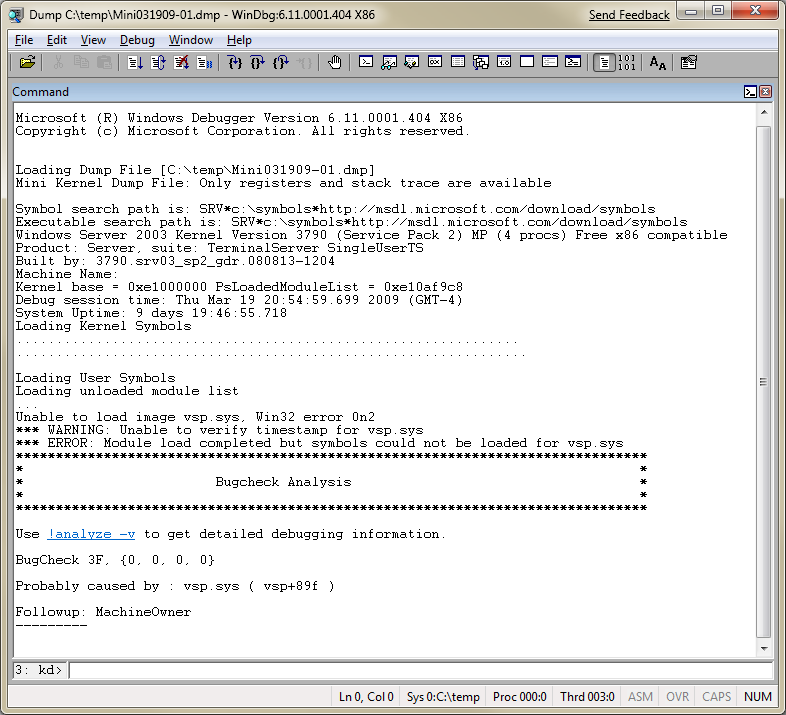Click the ASM status bar indicator
Screen dimensions: 786x715
tap(640, 697)
